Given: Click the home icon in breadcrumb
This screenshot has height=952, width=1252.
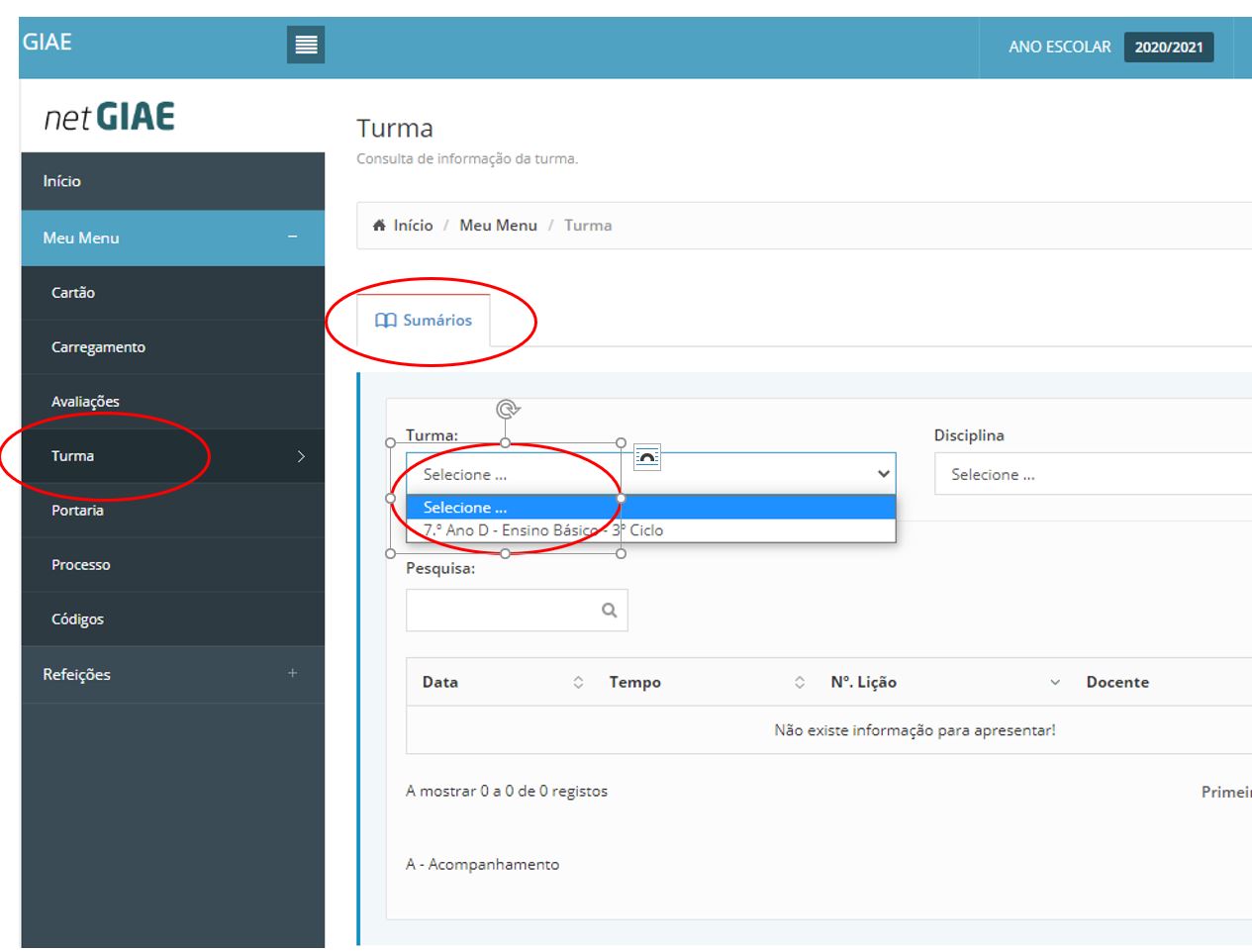Looking at the screenshot, I should [x=379, y=226].
